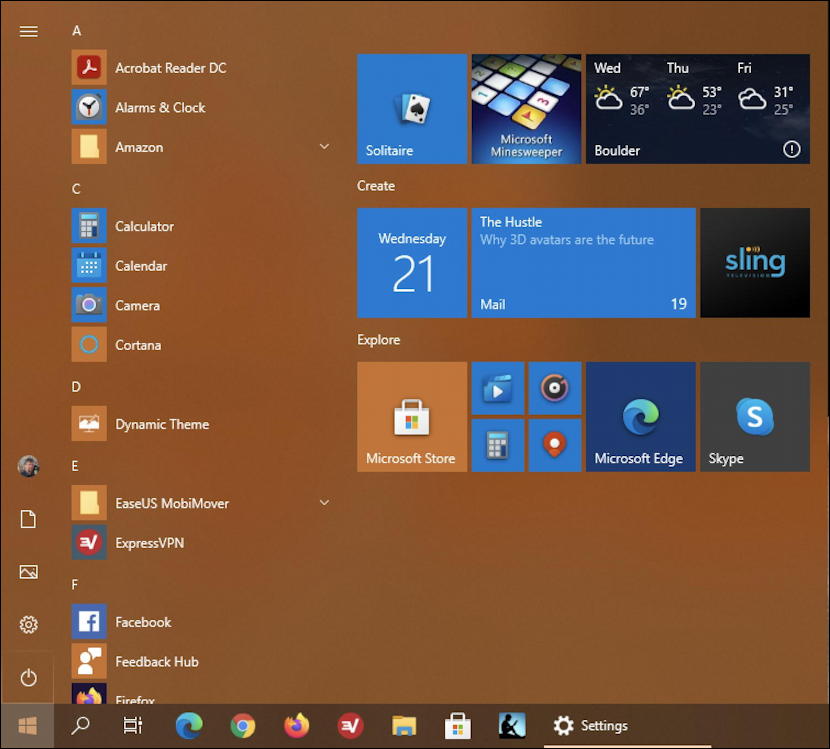Launch Microsoft Minesweeper
Screen dimensions: 830x749
pos(526,108)
